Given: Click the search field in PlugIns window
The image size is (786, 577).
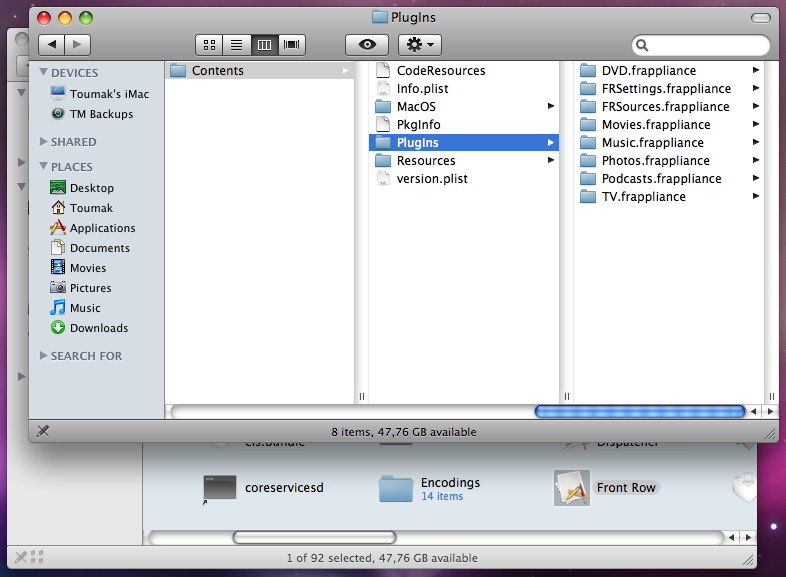Looking at the screenshot, I should tap(700, 46).
